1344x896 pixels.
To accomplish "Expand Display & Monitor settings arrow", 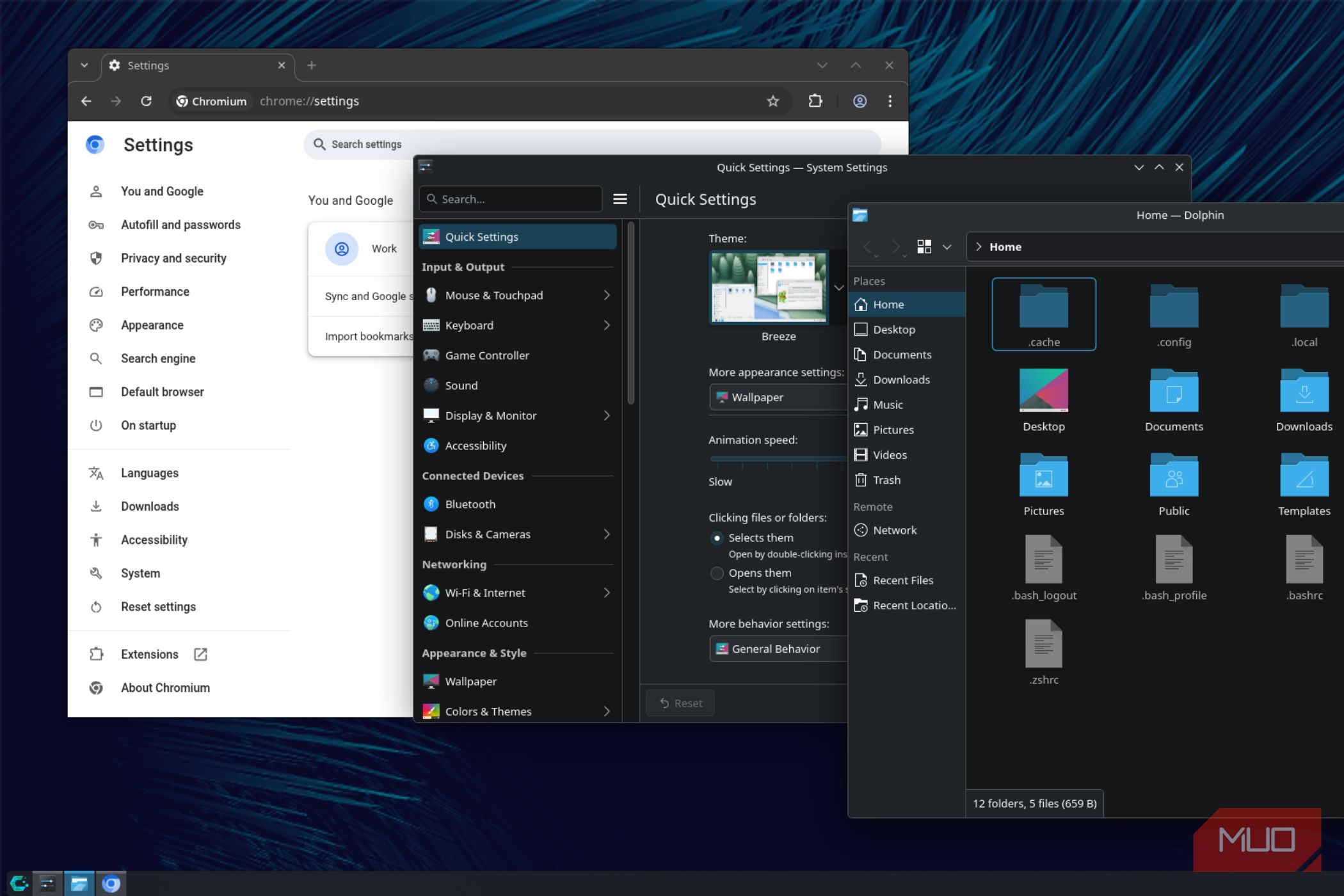I will pos(607,415).
